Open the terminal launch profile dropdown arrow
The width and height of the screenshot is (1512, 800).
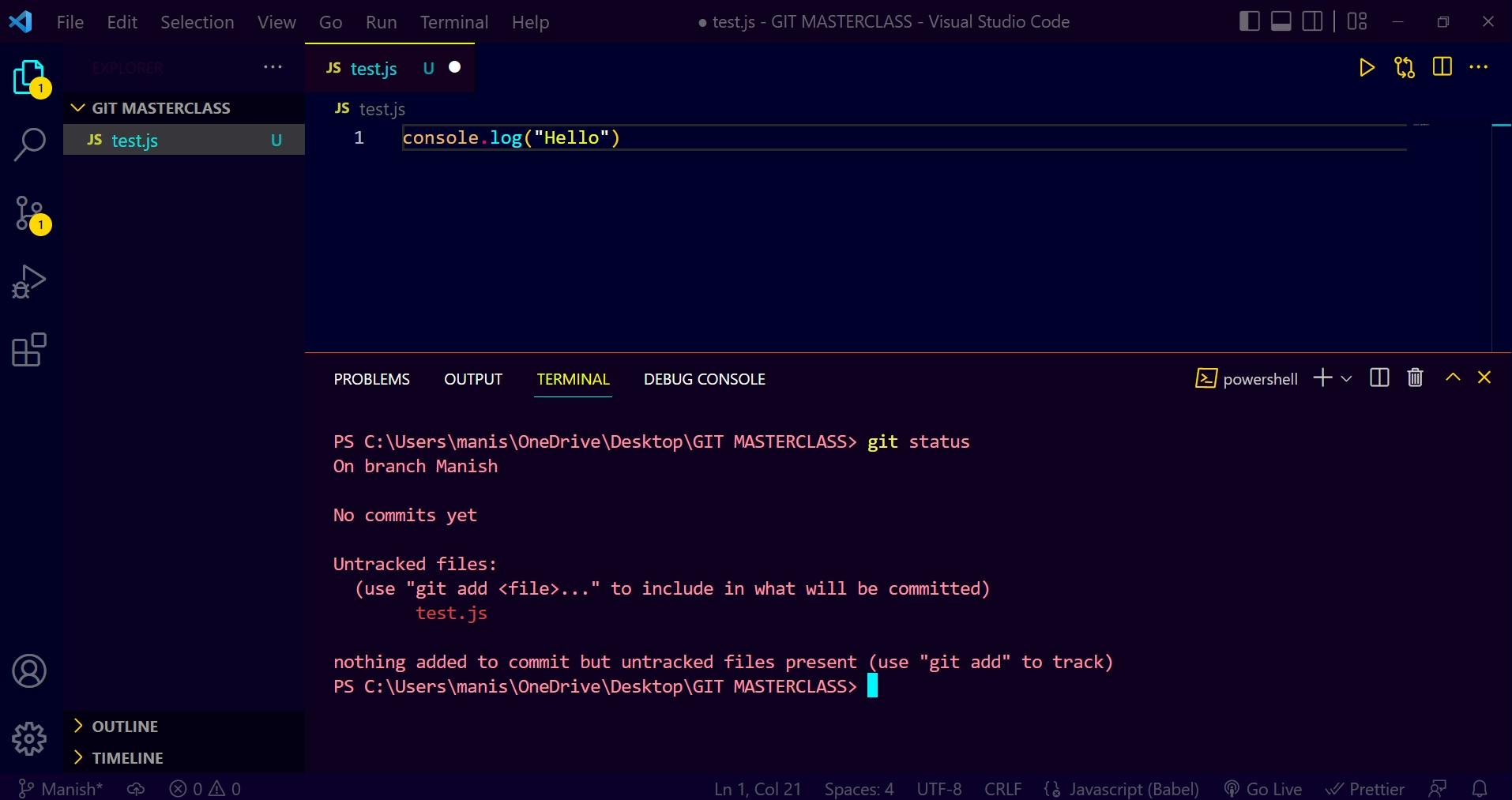point(1347,379)
